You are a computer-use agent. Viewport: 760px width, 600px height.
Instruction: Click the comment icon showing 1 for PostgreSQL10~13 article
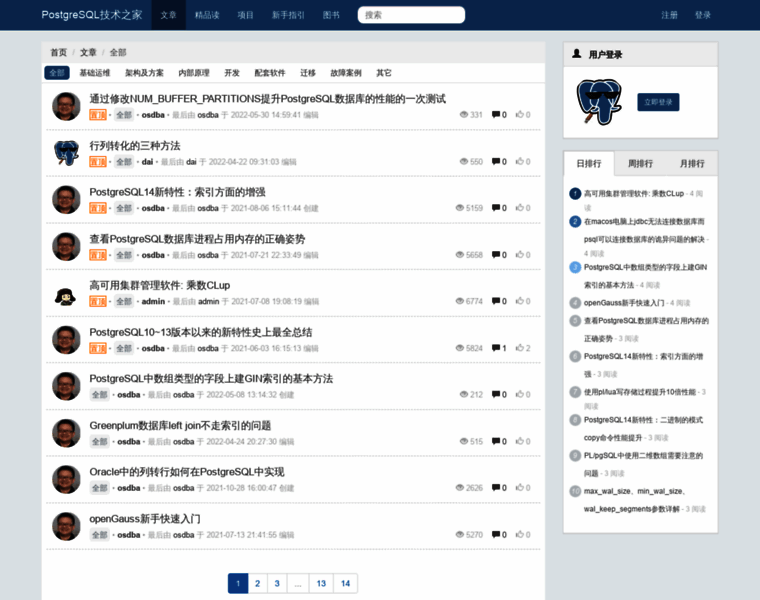[x=495, y=348]
